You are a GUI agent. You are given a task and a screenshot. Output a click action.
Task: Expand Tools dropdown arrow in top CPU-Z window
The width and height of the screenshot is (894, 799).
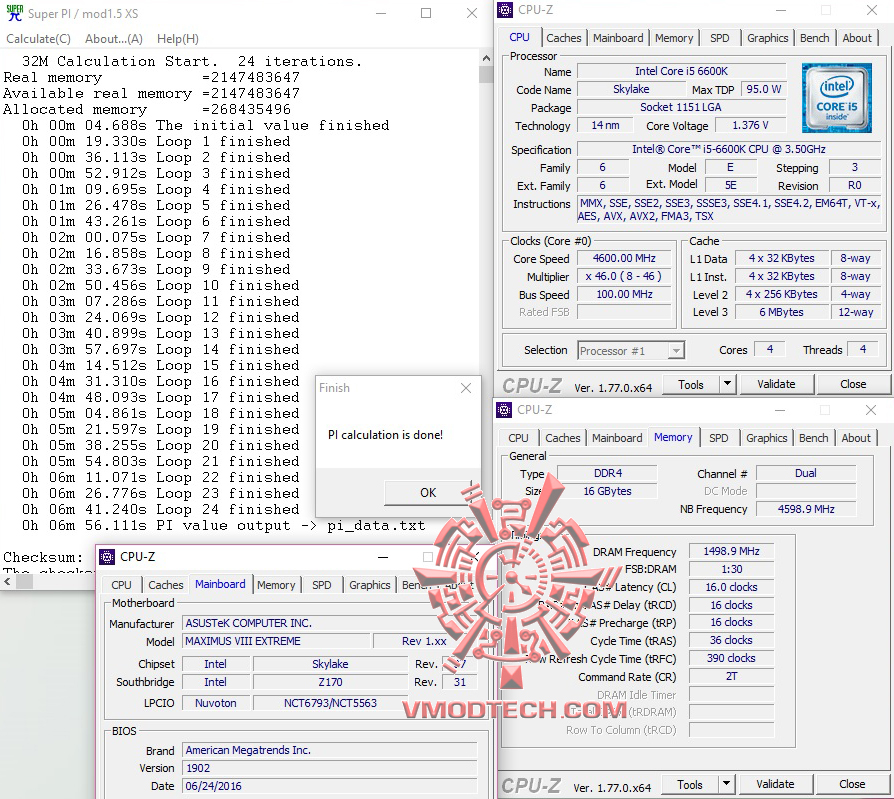point(727,385)
